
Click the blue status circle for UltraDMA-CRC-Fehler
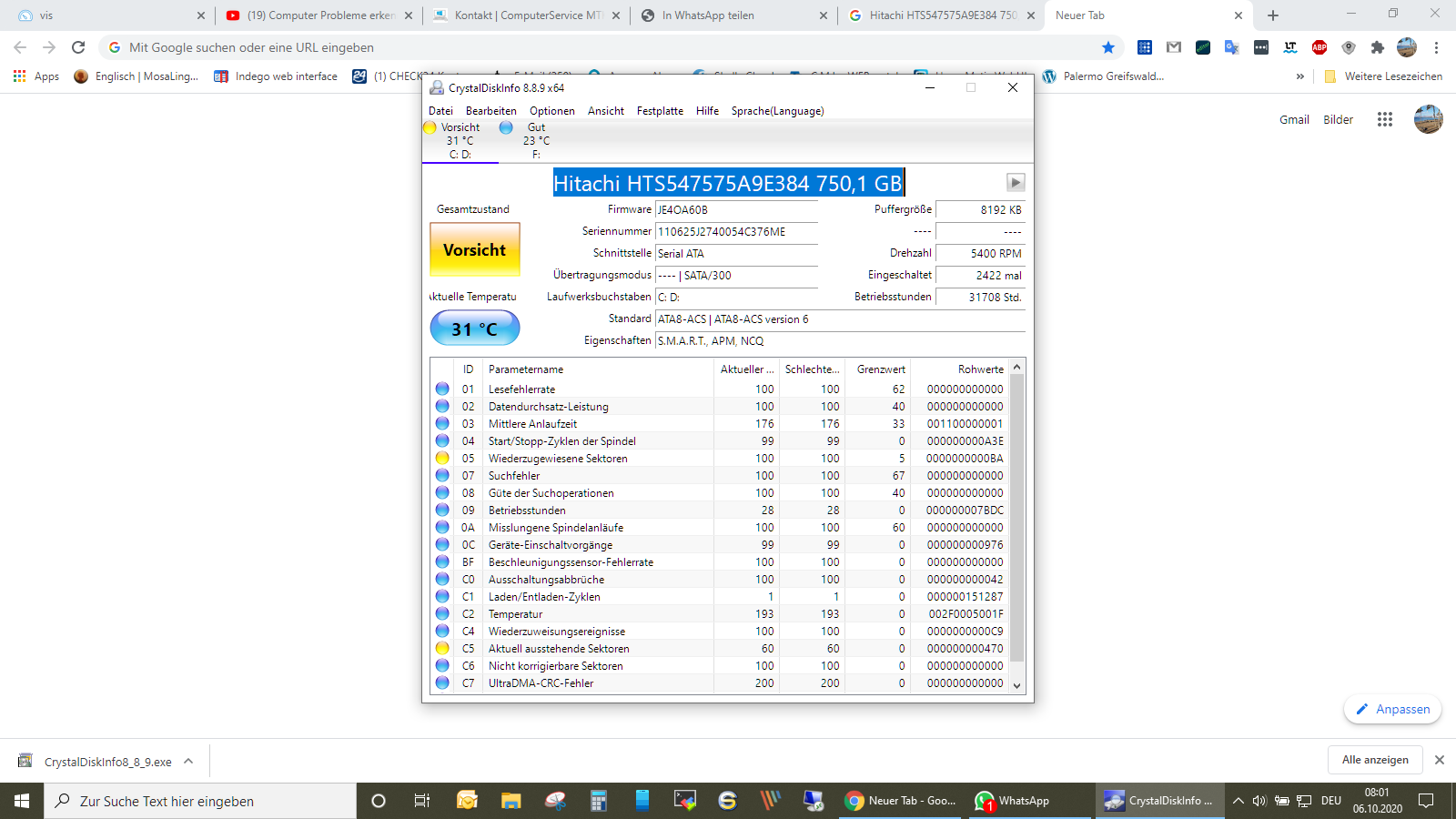(x=442, y=683)
